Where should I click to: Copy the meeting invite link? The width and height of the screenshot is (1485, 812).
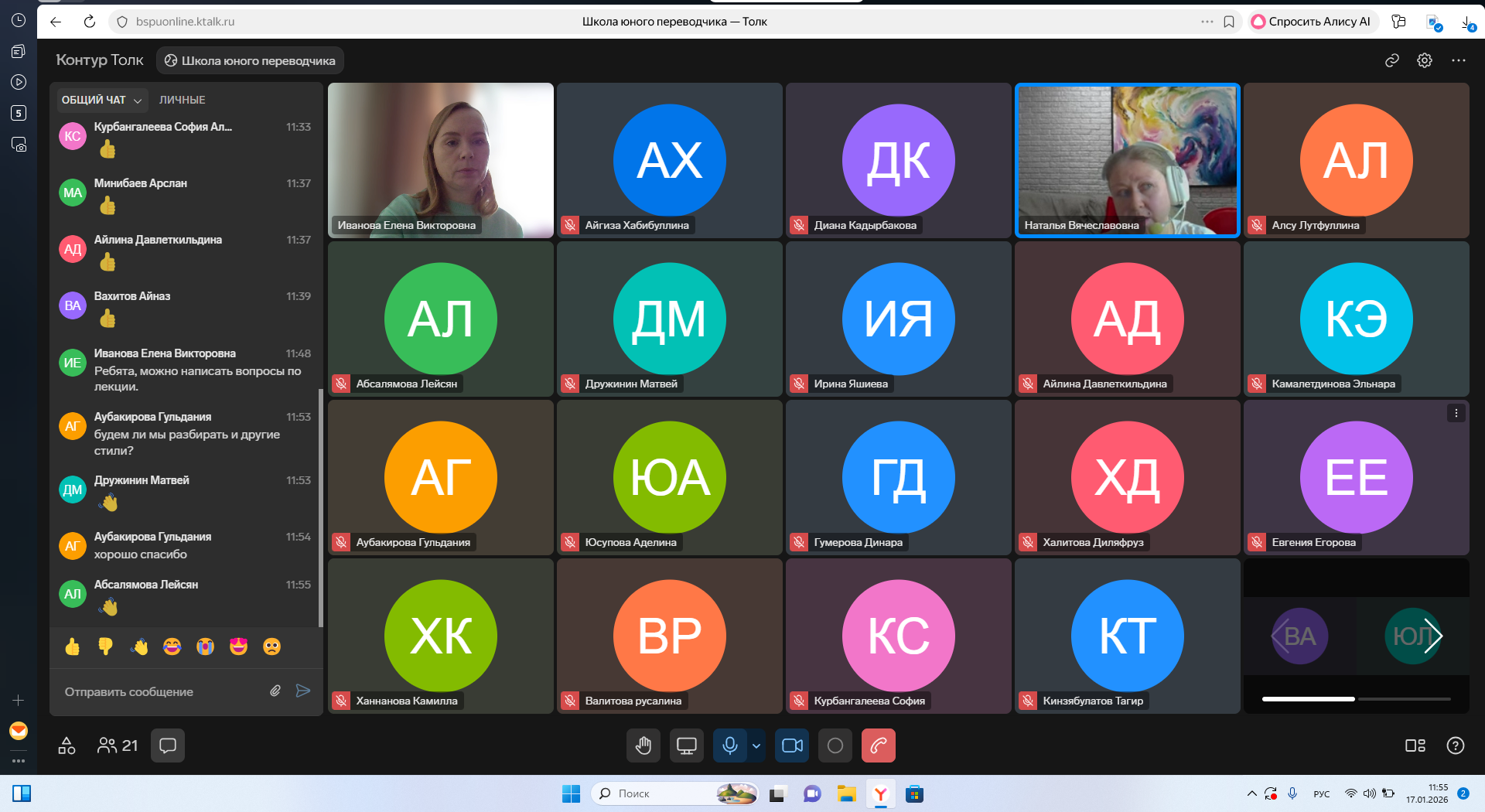[1391, 60]
